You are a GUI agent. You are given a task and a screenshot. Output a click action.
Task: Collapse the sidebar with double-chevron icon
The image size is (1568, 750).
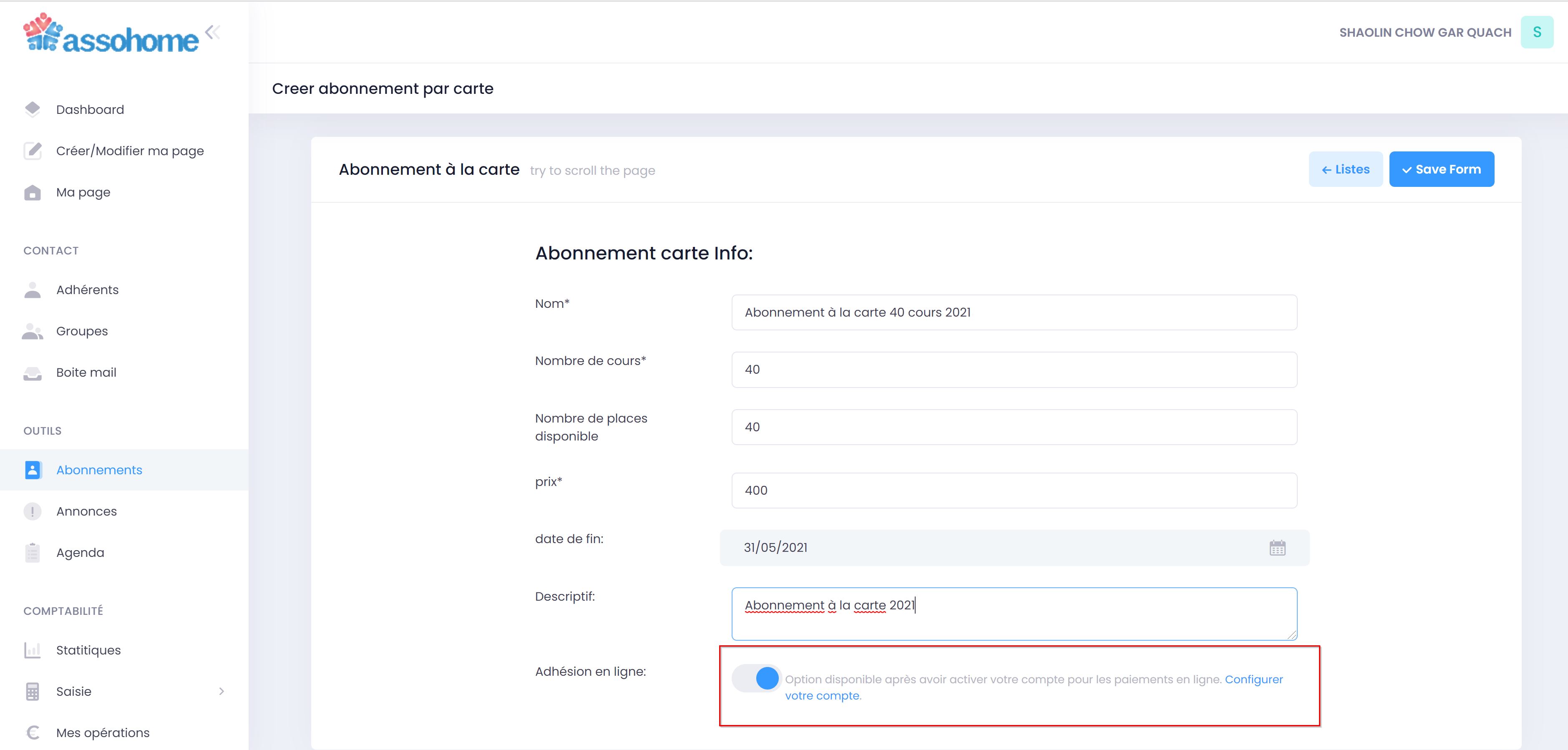tap(212, 32)
